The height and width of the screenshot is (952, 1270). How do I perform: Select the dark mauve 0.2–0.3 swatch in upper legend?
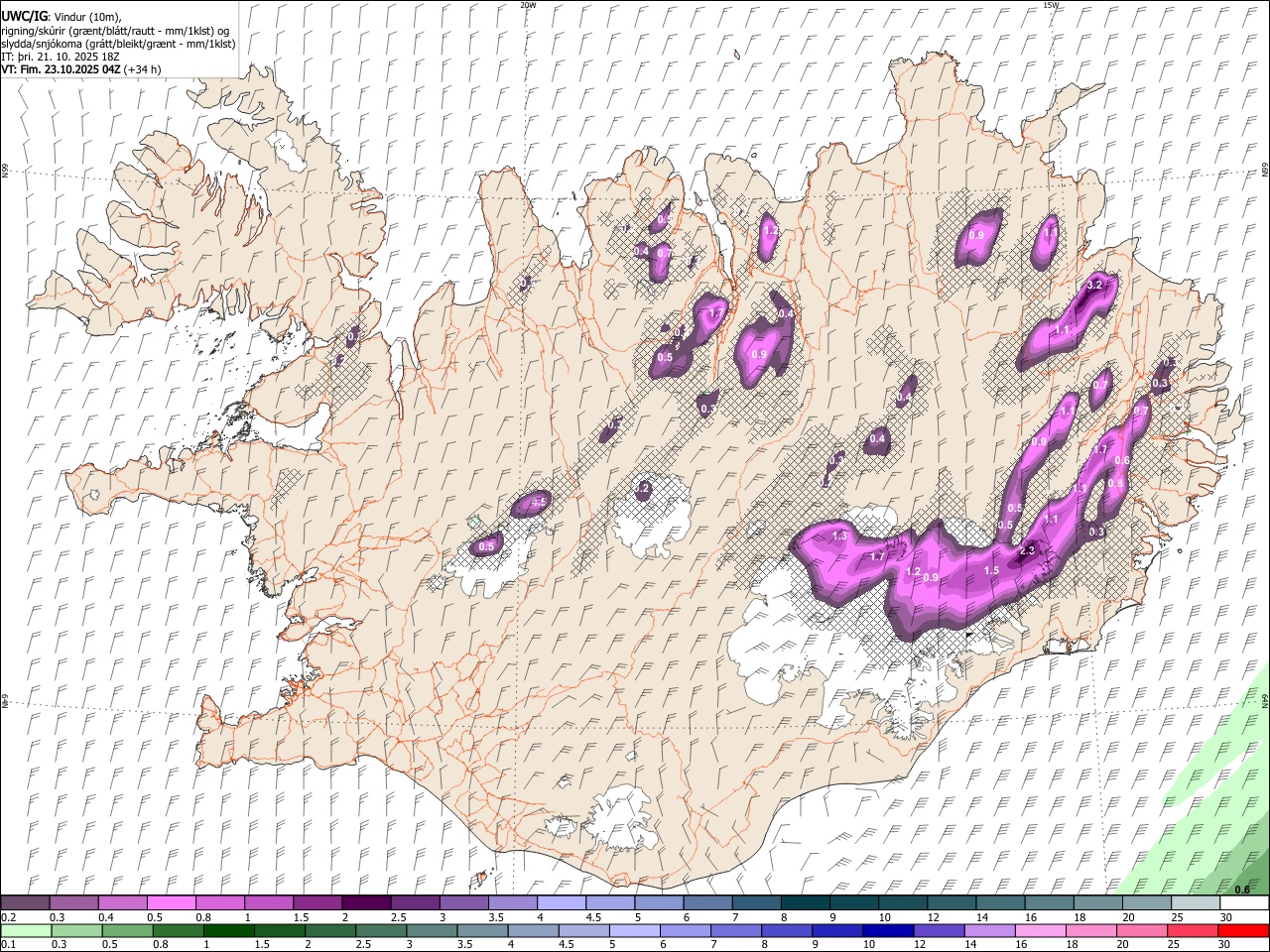pyautogui.click(x=25, y=903)
